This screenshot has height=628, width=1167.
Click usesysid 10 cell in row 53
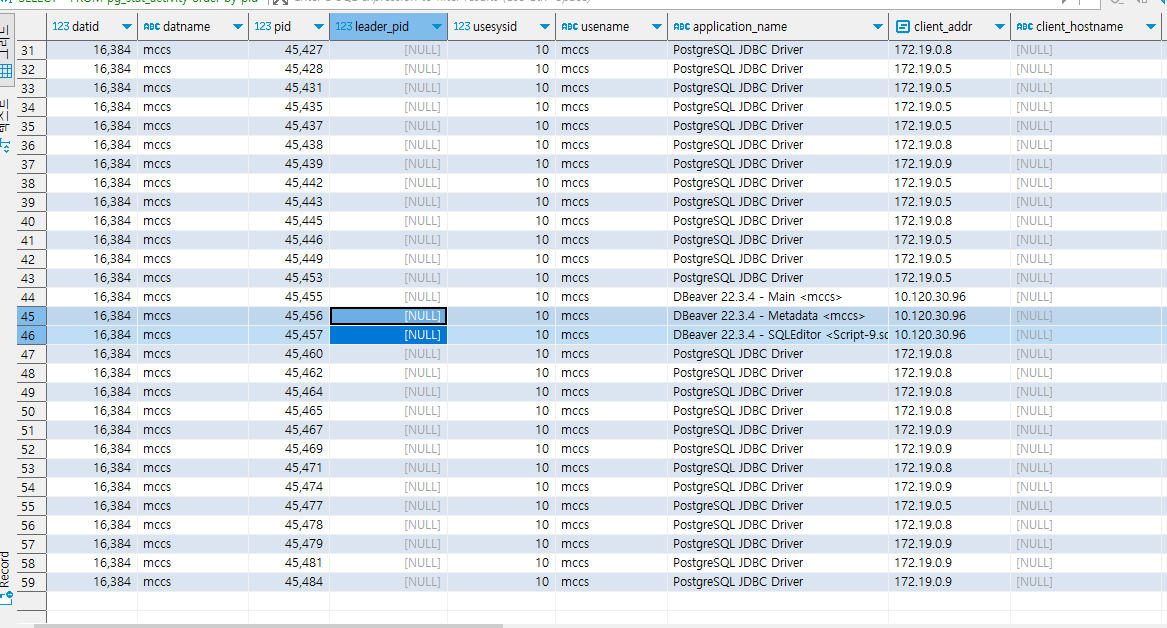501,468
